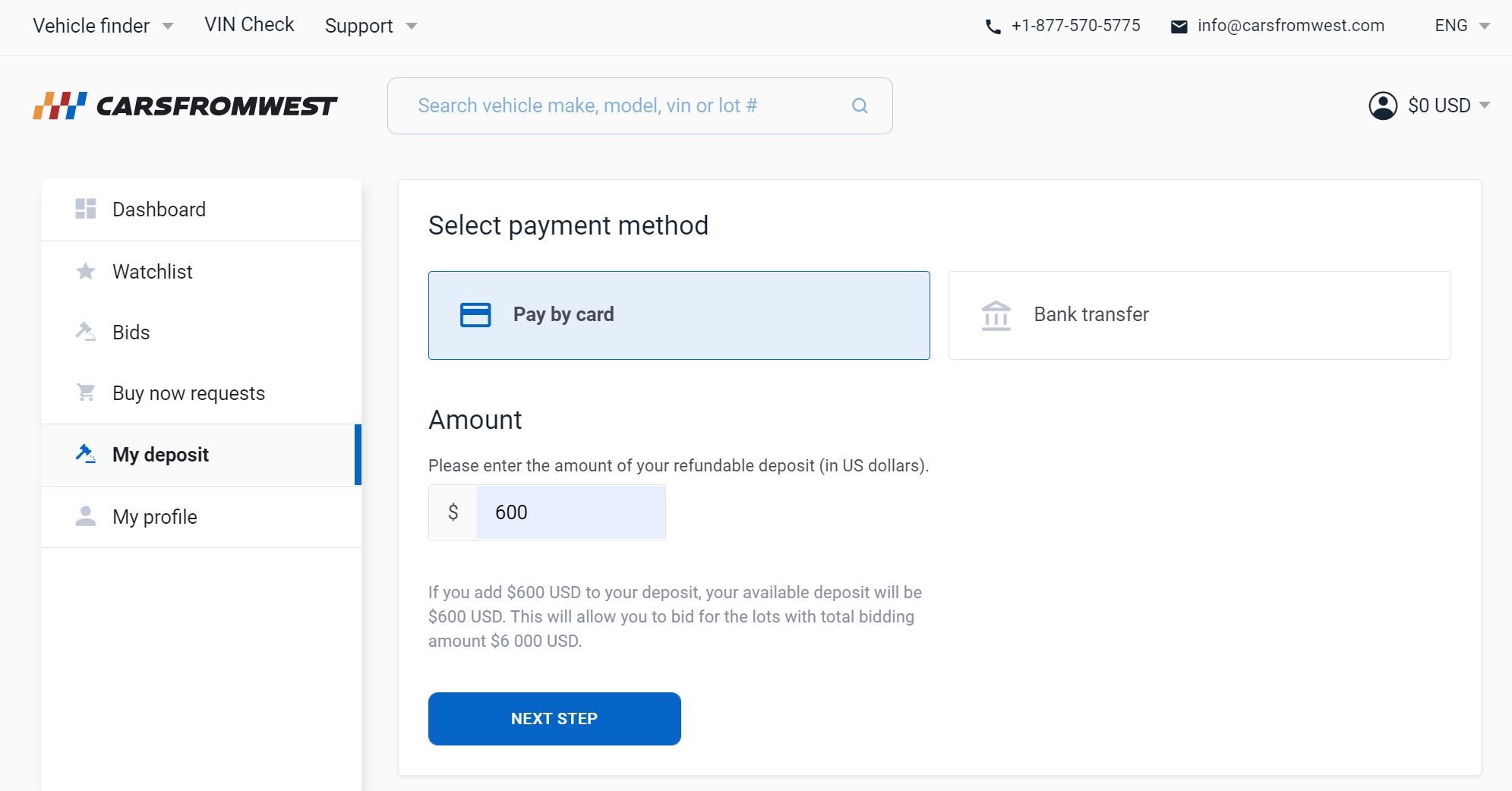1512x791 pixels.
Task: Expand the $0 USD account menu
Action: pyautogui.click(x=1448, y=106)
